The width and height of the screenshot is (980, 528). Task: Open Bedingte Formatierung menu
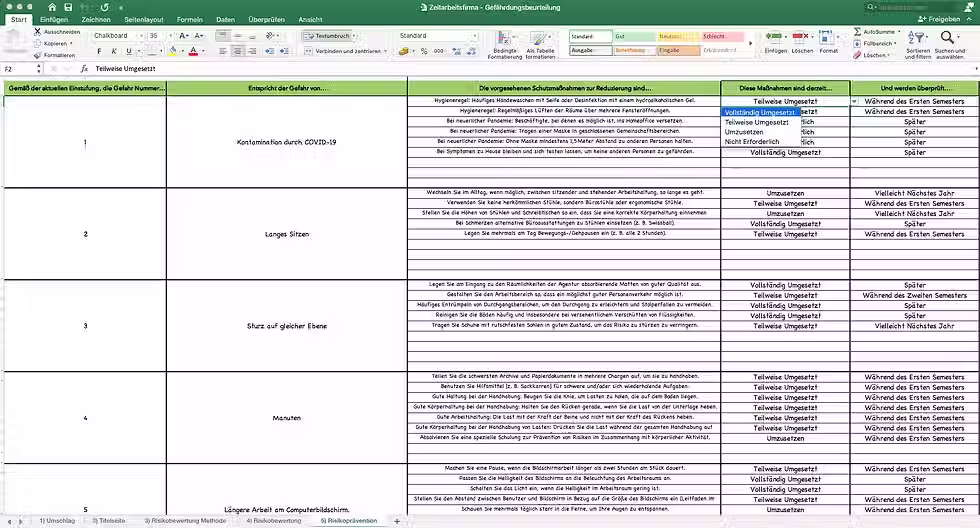point(504,45)
